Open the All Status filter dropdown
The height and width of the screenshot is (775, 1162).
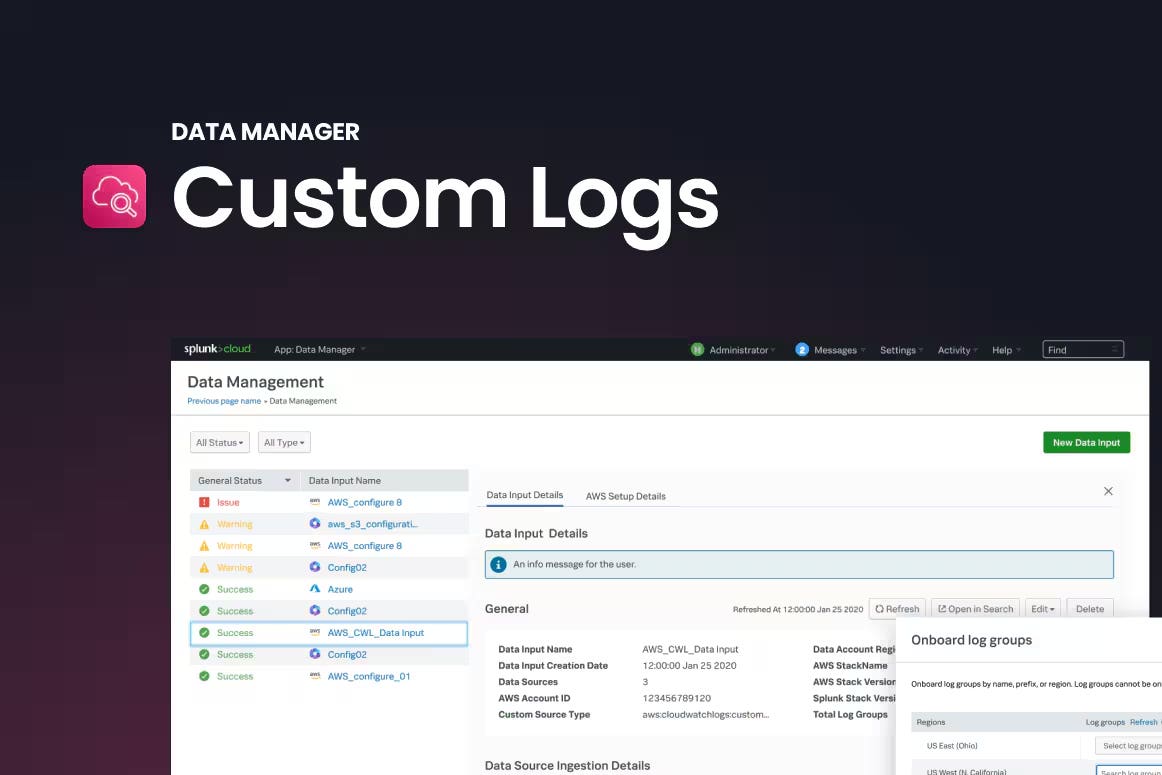tap(219, 442)
